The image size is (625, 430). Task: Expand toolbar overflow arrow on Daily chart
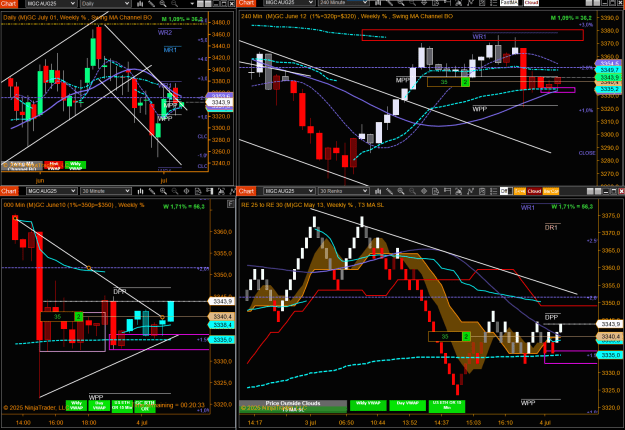pyautogui.click(x=192, y=4)
